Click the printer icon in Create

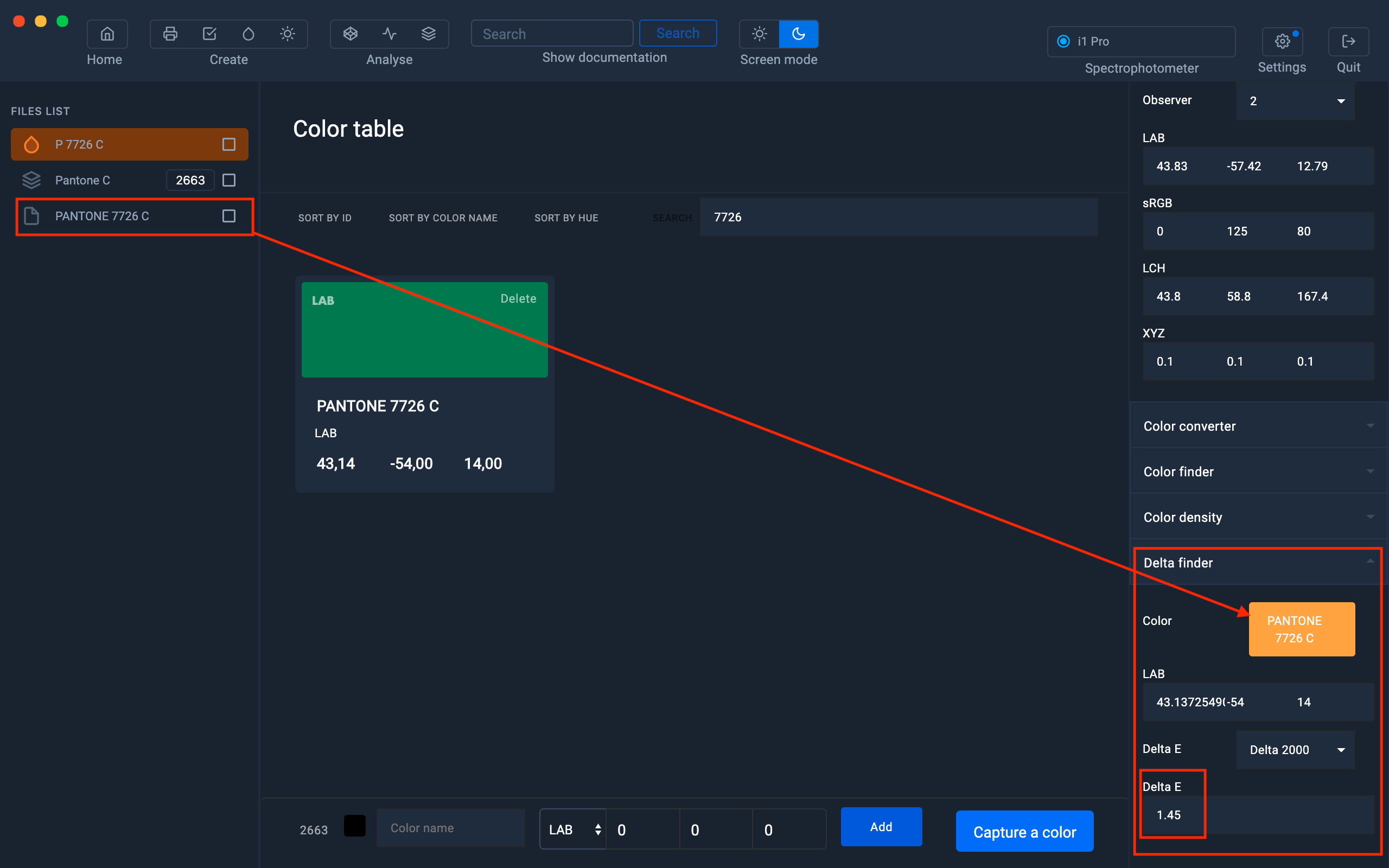point(170,34)
